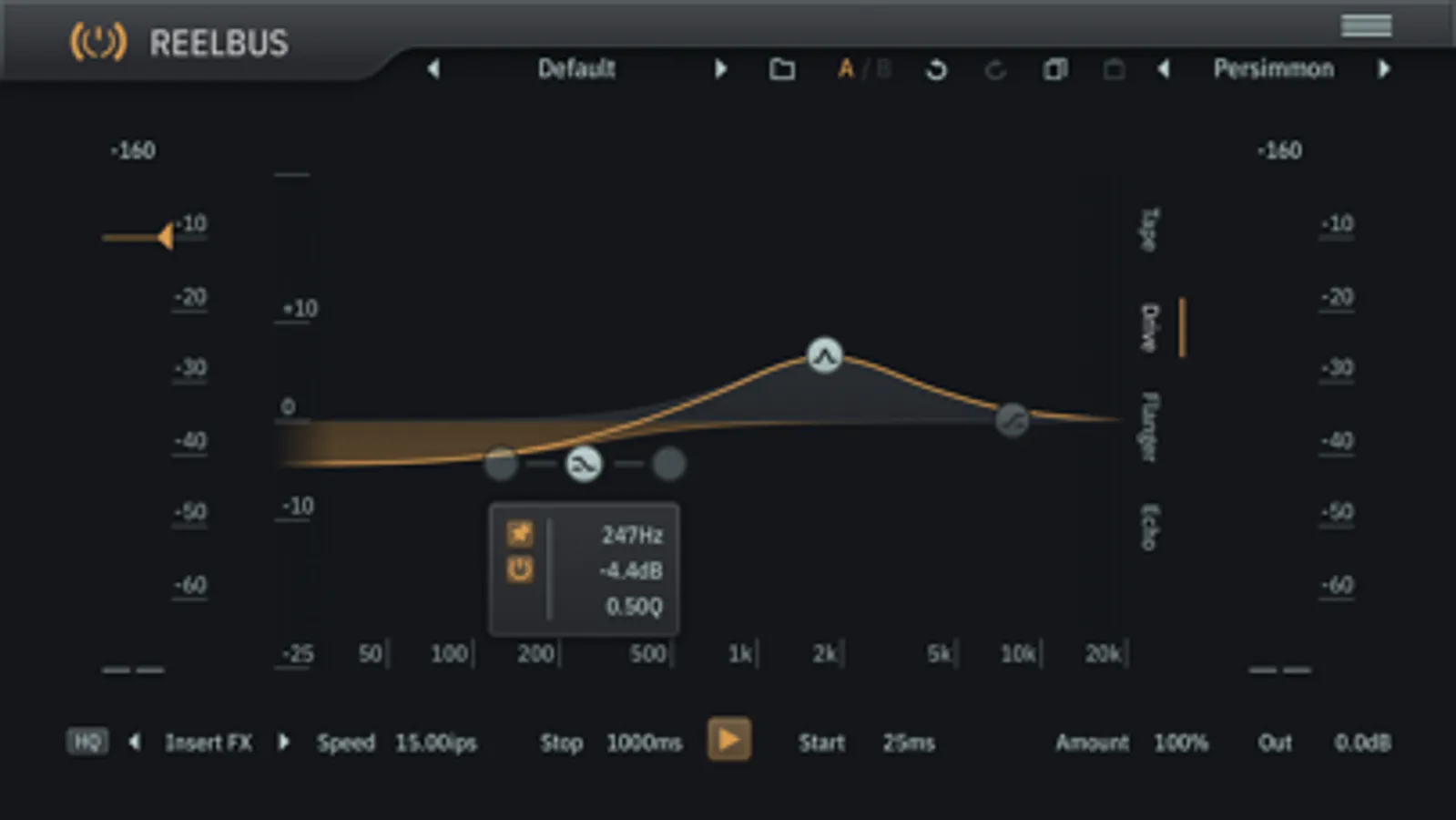The width and height of the screenshot is (1456, 820).
Task: Switch to the next mode after Insert FX
Action: click(283, 742)
